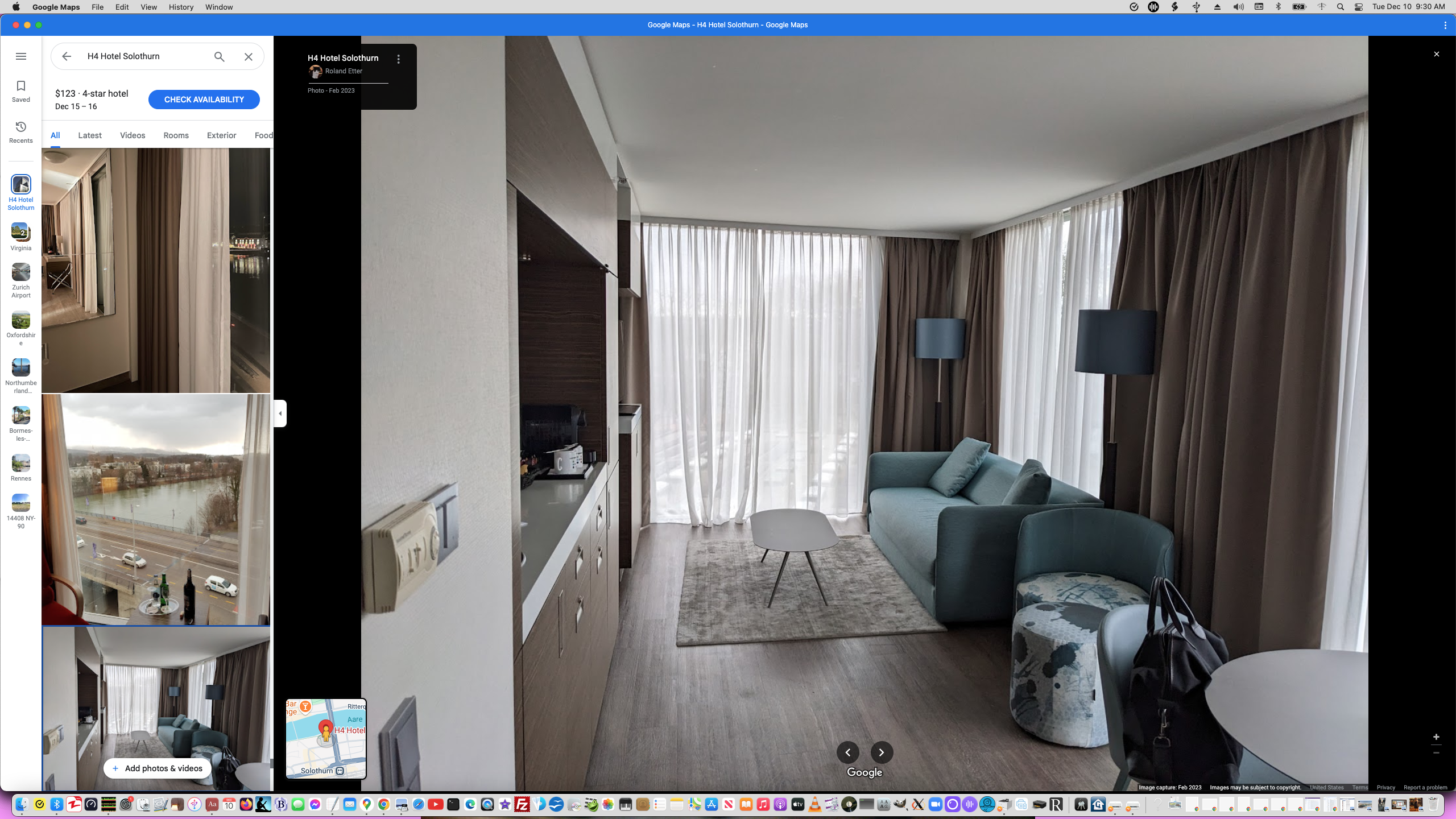Click the minus on the zoom control
Viewport: 1456px width, 819px height.
1436,752
